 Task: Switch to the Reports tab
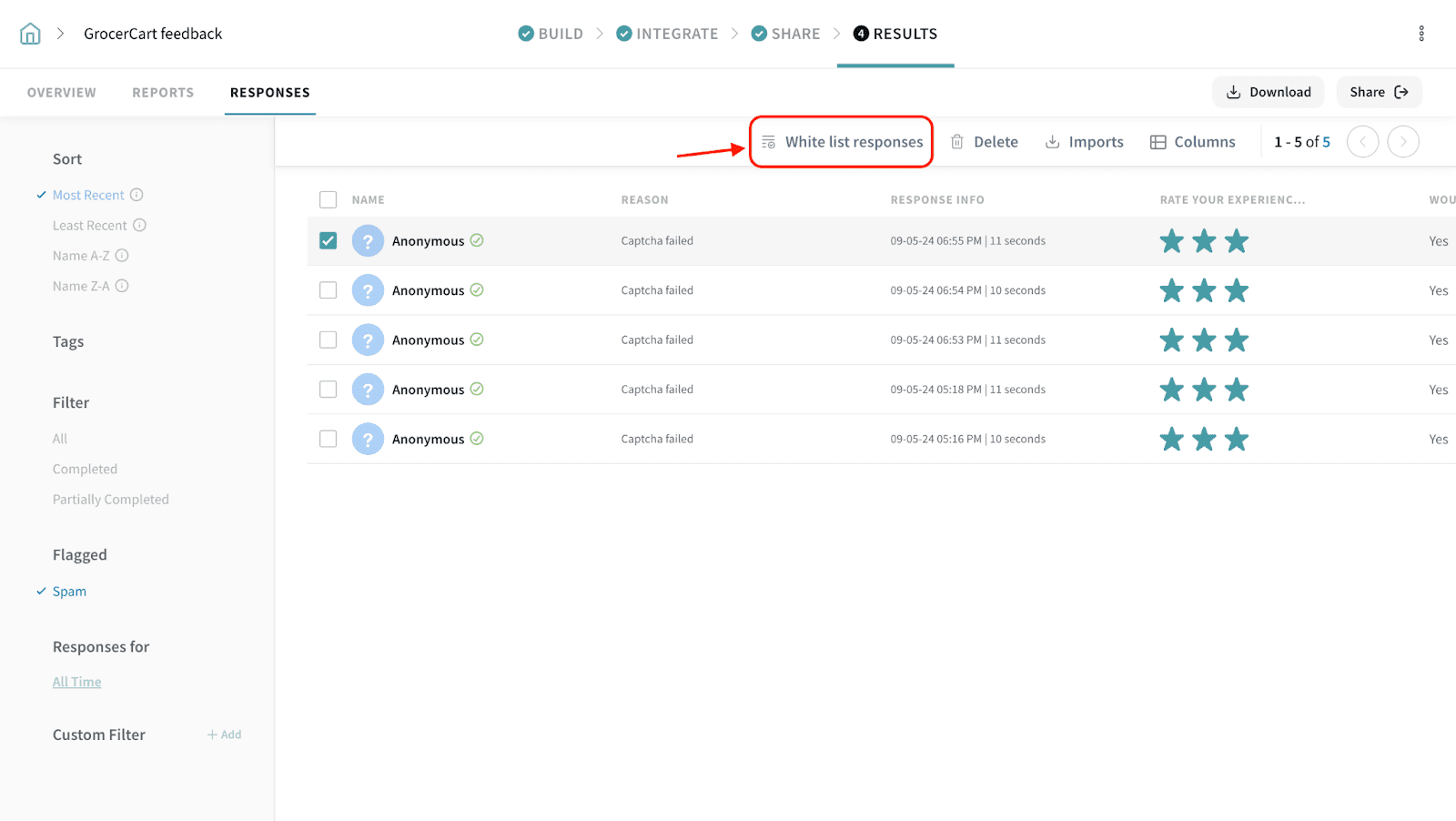163,93
